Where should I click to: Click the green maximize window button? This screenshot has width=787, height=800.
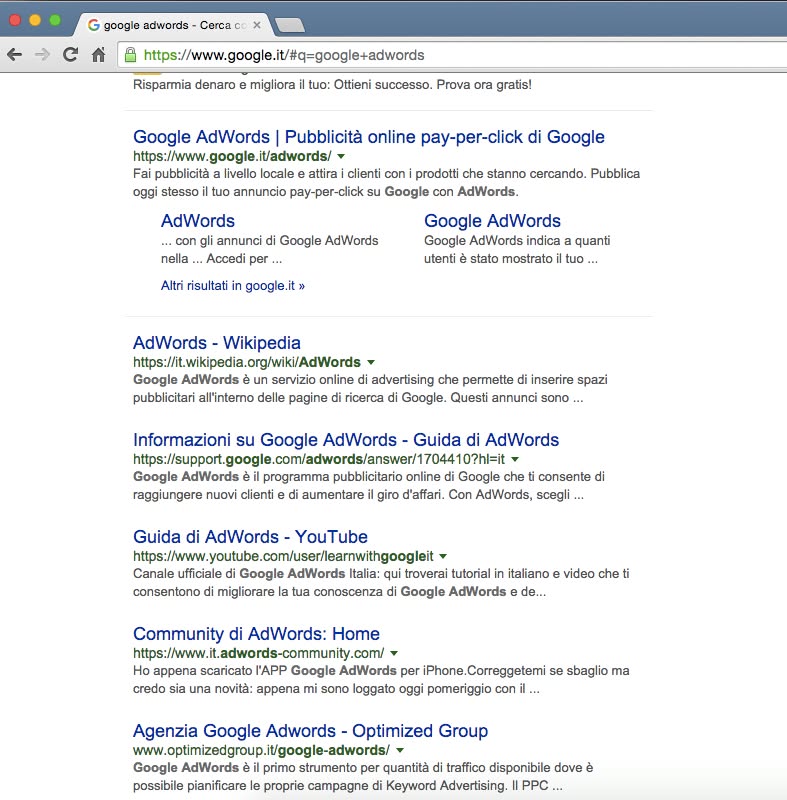(55, 20)
